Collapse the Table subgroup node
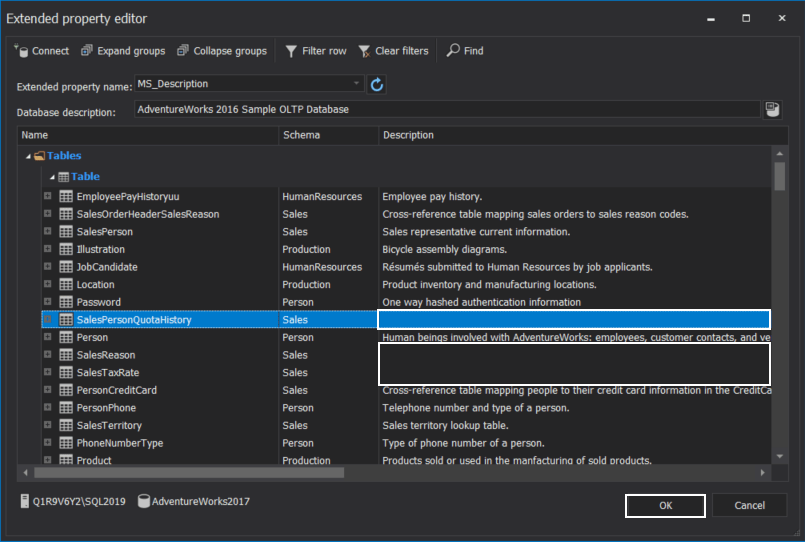805x542 pixels. (x=52, y=177)
